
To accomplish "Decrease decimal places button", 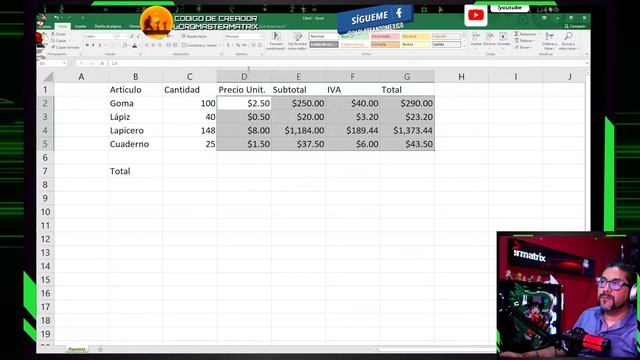I will 260,45.
